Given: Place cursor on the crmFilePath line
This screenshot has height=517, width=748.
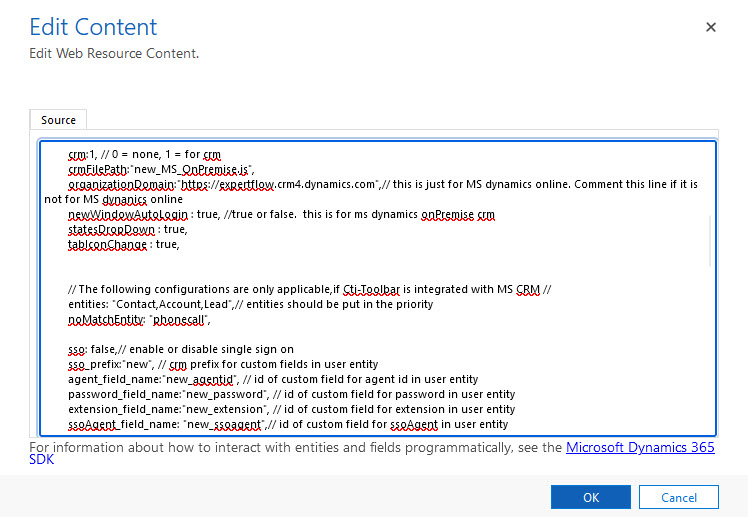Looking at the screenshot, I should coord(160,170).
